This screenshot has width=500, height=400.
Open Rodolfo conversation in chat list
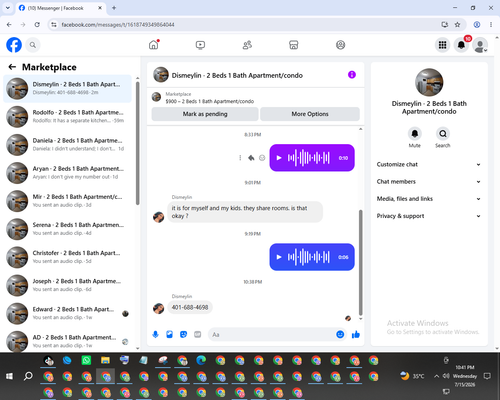67,117
